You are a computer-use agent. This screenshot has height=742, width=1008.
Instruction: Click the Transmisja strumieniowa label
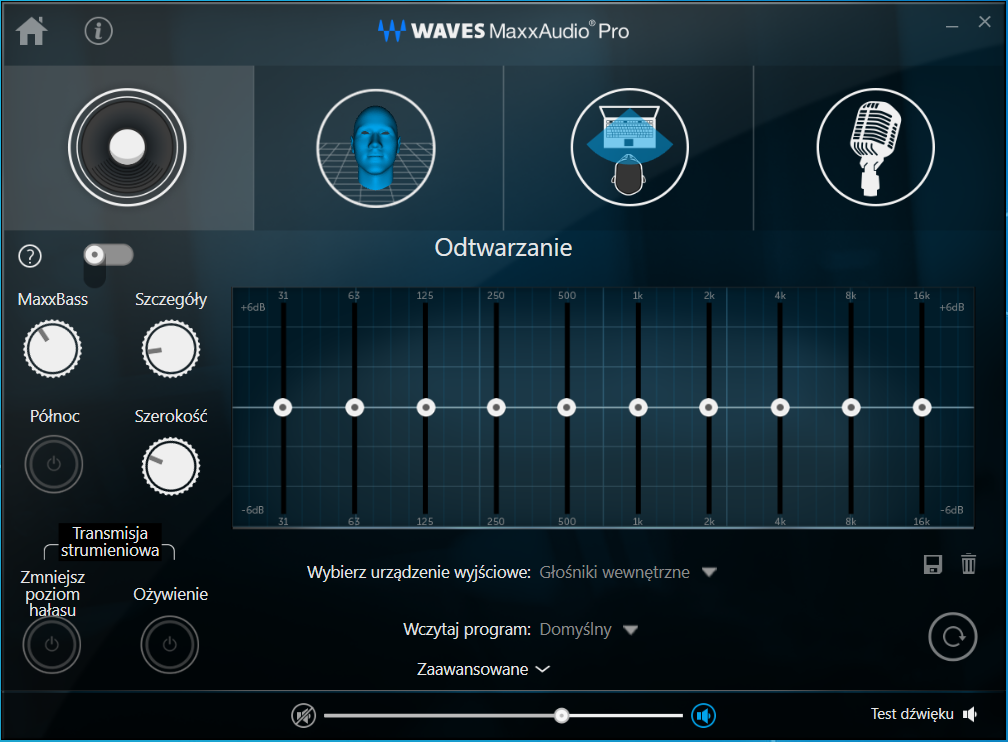(110, 542)
